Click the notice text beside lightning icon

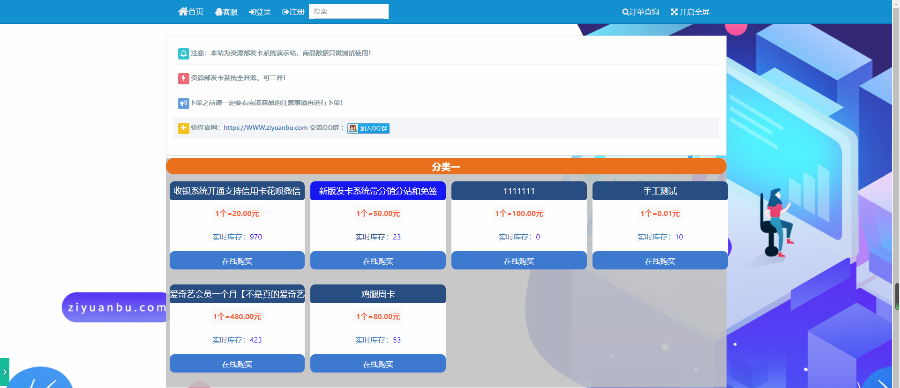(238, 78)
